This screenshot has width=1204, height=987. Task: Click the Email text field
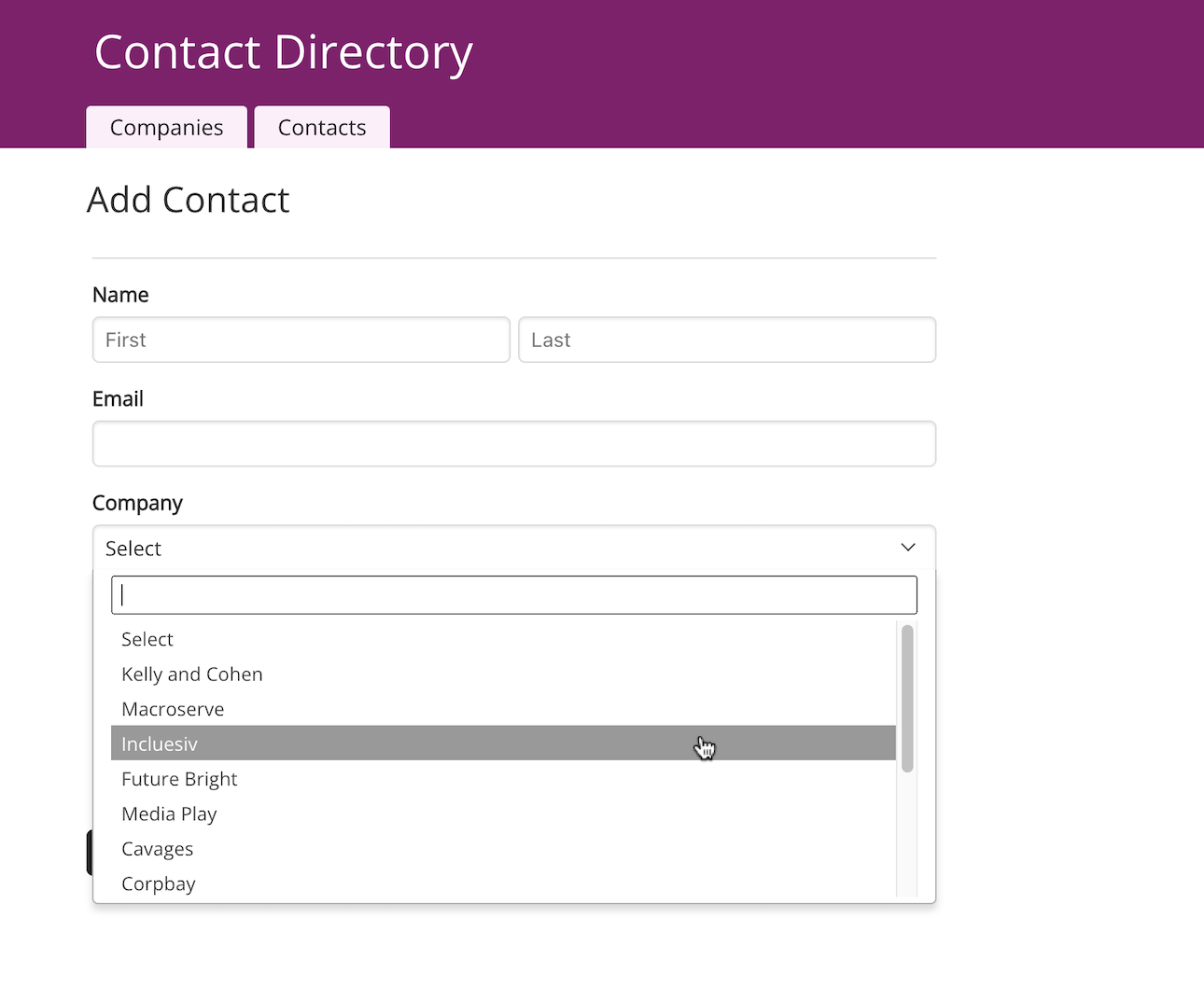[x=513, y=444]
